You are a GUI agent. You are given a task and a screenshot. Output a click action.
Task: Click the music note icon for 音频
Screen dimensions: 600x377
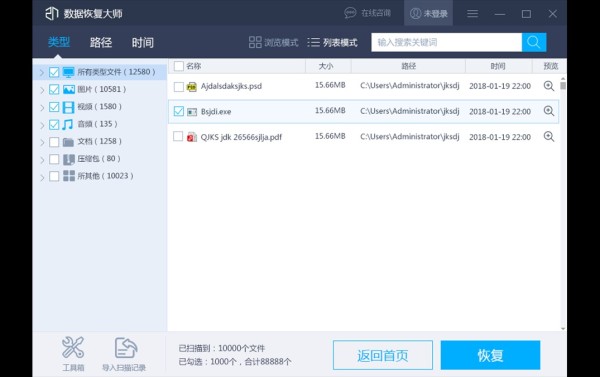[68, 124]
